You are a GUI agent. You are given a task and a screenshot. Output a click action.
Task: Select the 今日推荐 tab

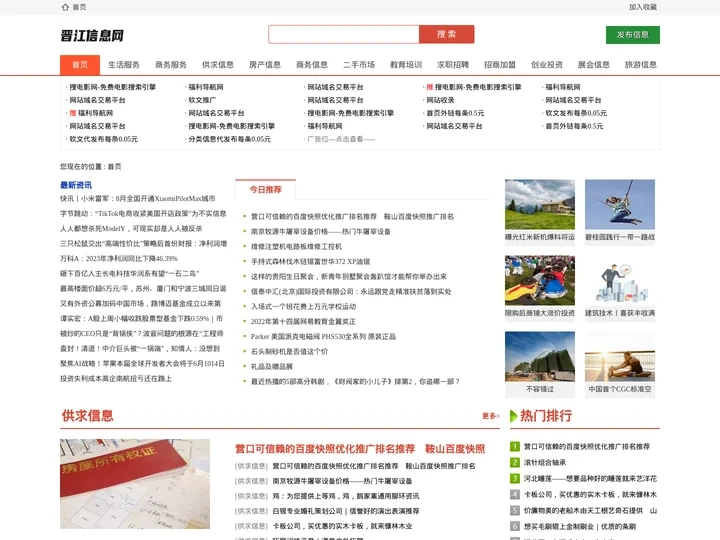click(x=265, y=189)
